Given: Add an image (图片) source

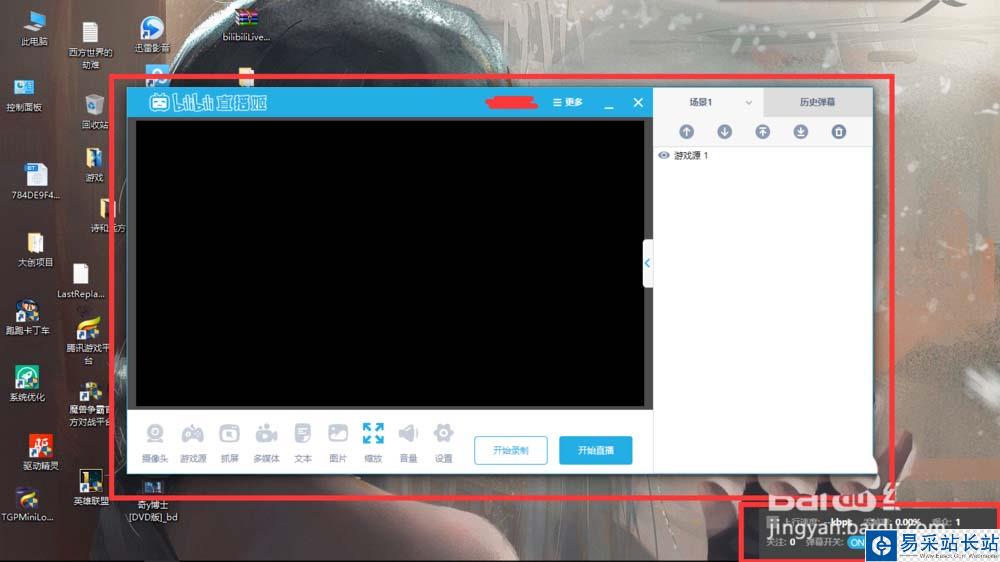Looking at the screenshot, I should click(x=338, y=443).
